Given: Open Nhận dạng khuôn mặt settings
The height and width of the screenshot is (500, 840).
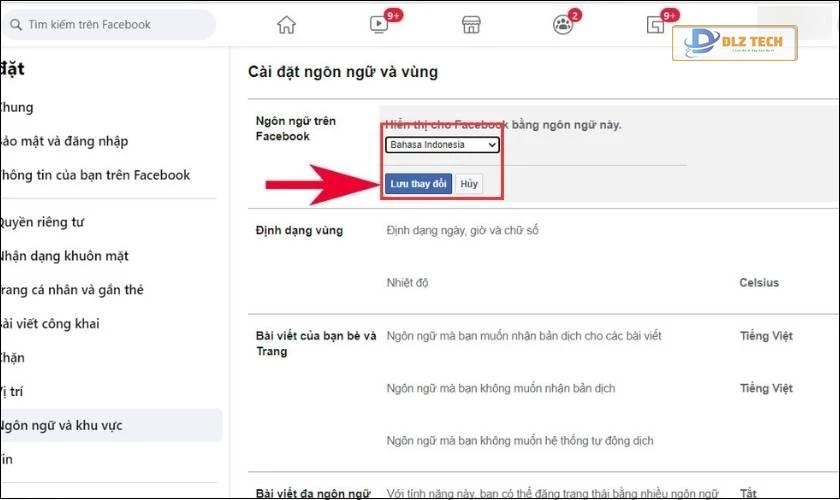Looking at the screenshot, I should [64, 256].
